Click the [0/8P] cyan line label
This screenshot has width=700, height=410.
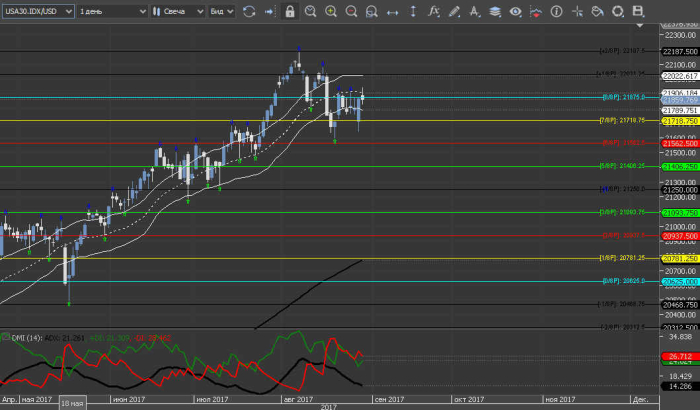(x=624, y=281)
